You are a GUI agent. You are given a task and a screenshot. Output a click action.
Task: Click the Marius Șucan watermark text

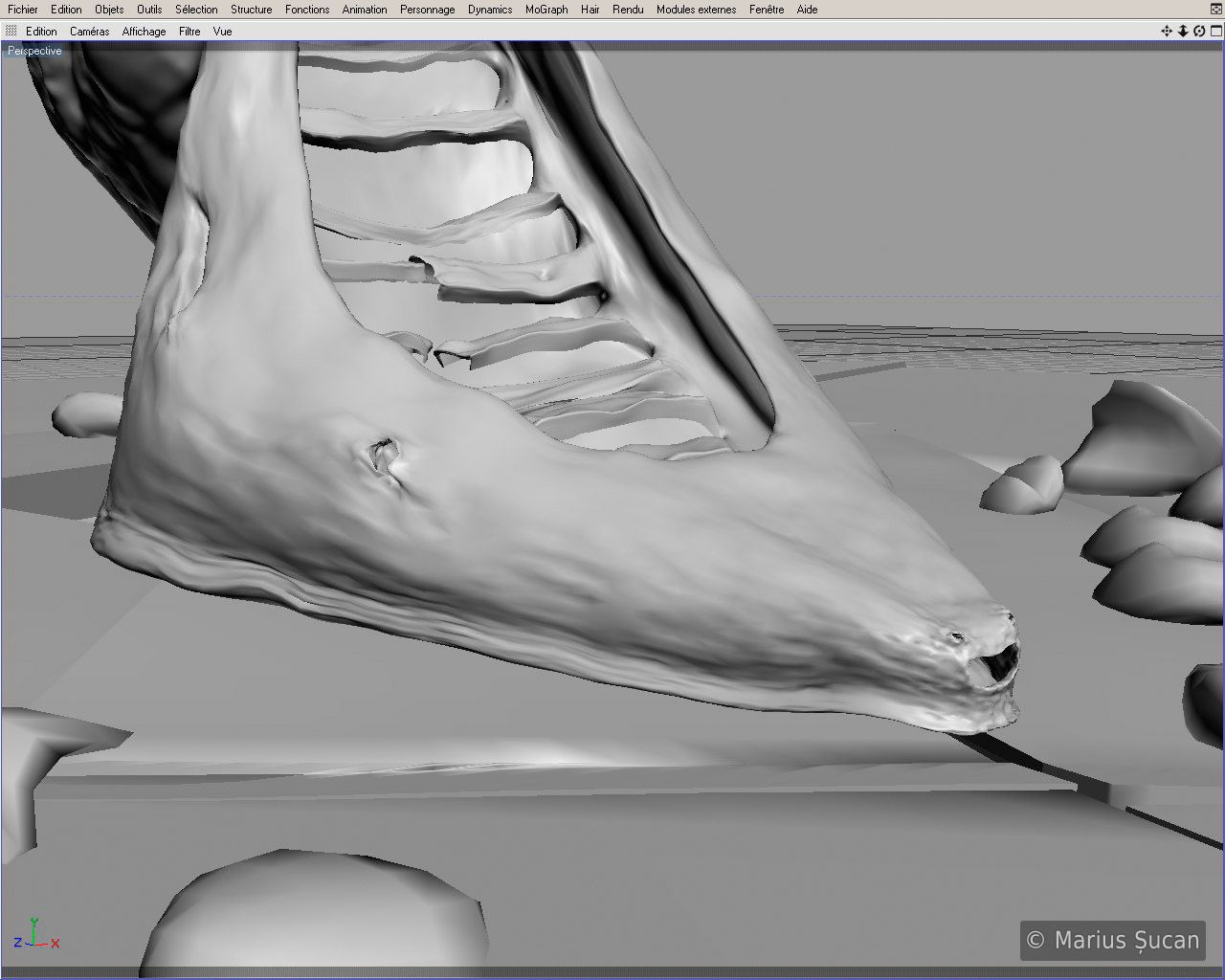point(1112,941)
